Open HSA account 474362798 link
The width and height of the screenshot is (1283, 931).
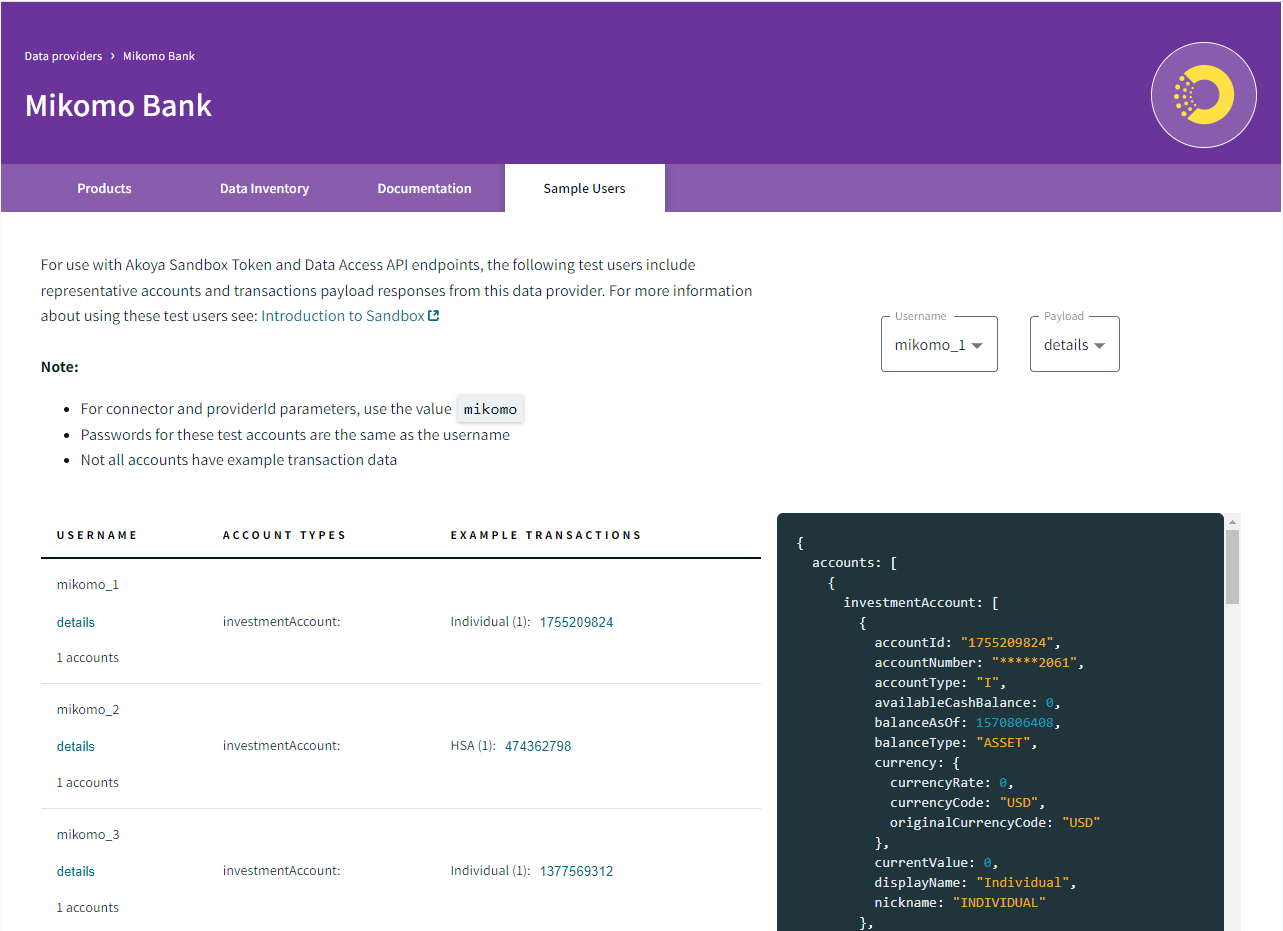click(x=538, y=746)
